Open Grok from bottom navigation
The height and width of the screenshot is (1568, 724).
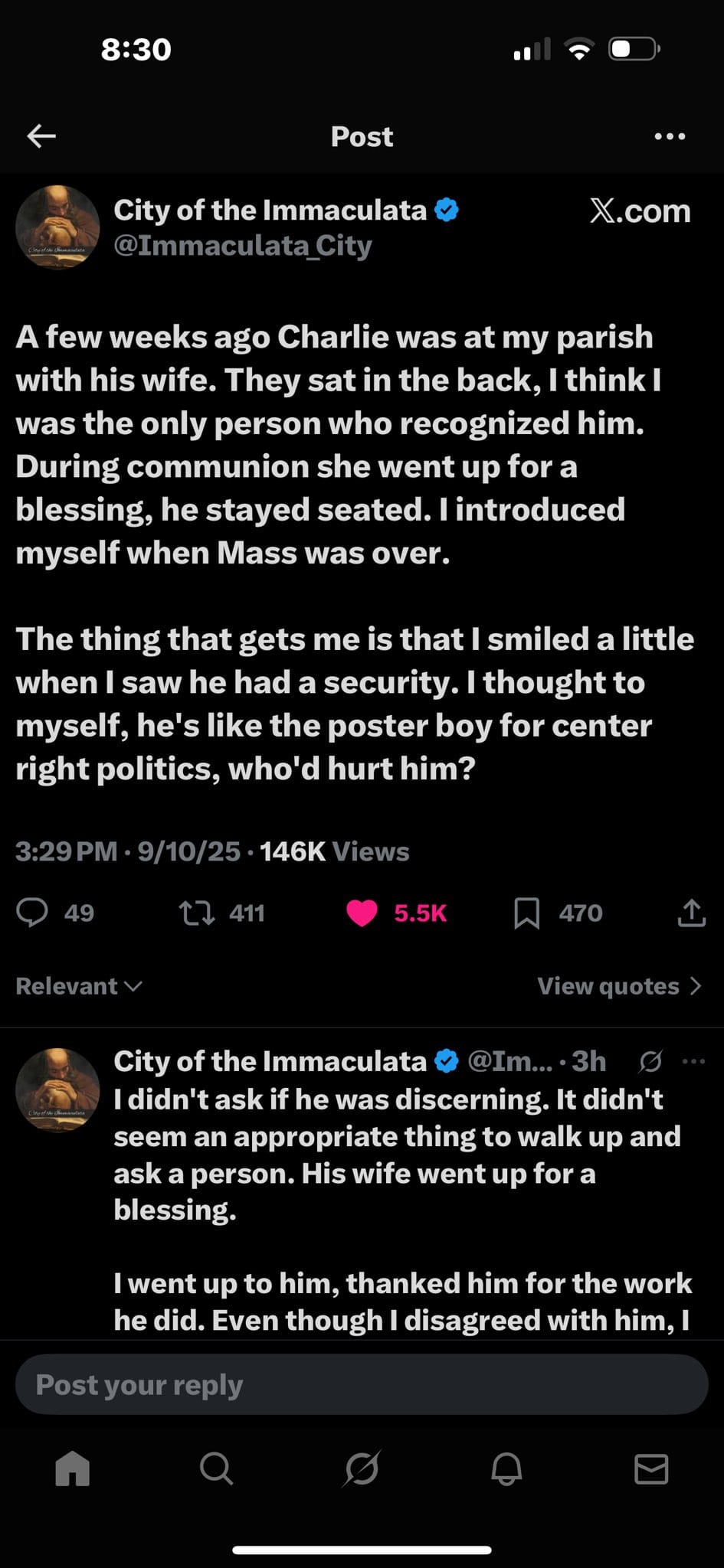coord(362,1468)
